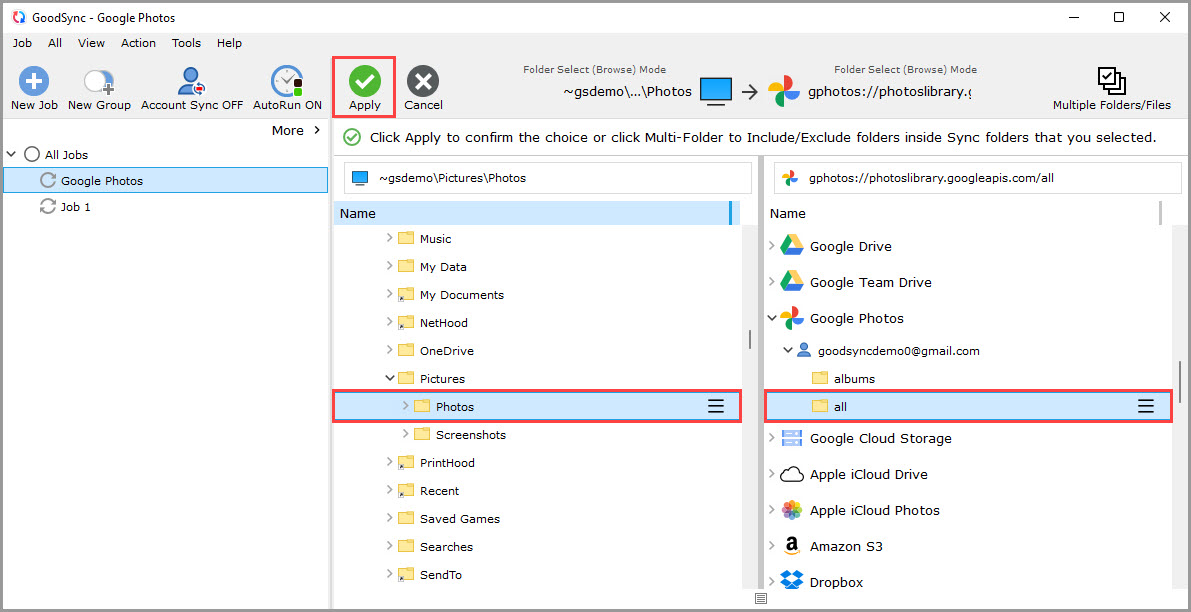Open the Action menu

(138, 43)
